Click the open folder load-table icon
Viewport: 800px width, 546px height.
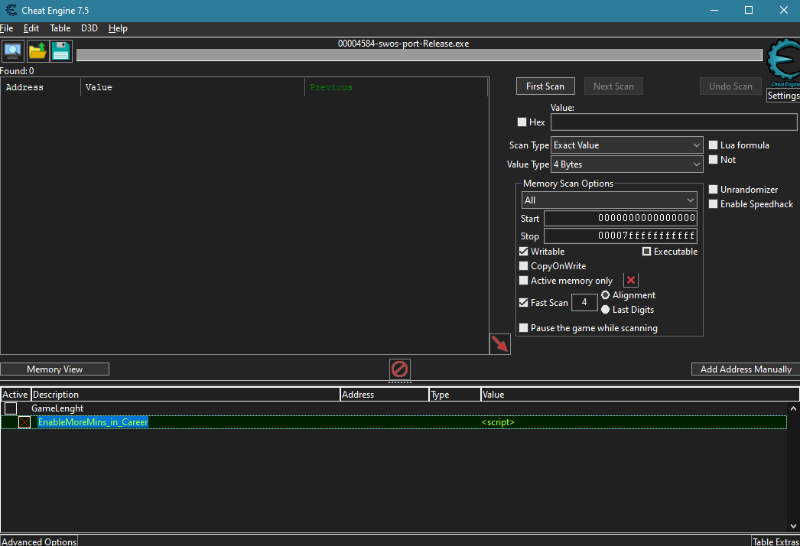(x=38, y=51)
